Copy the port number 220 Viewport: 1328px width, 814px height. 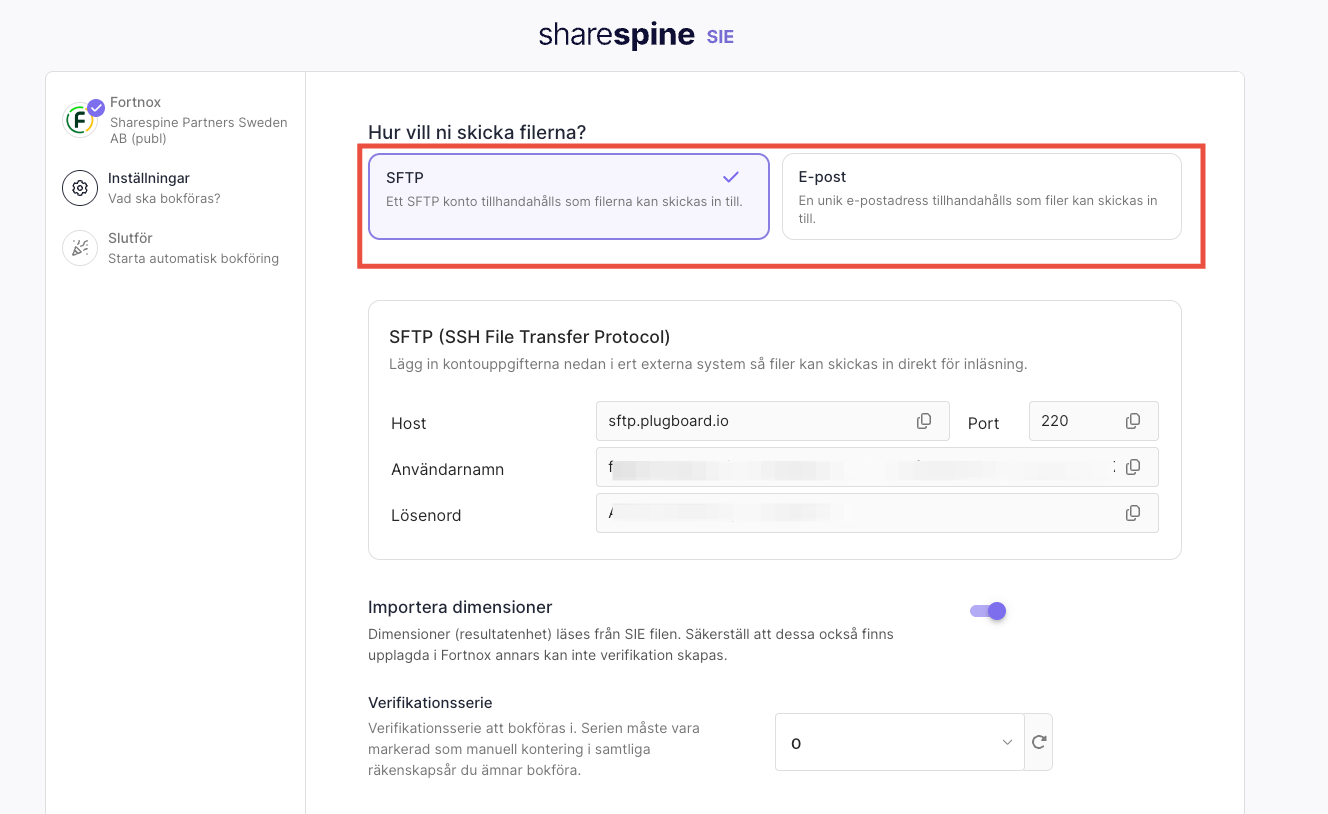[x=1133, y=421]
